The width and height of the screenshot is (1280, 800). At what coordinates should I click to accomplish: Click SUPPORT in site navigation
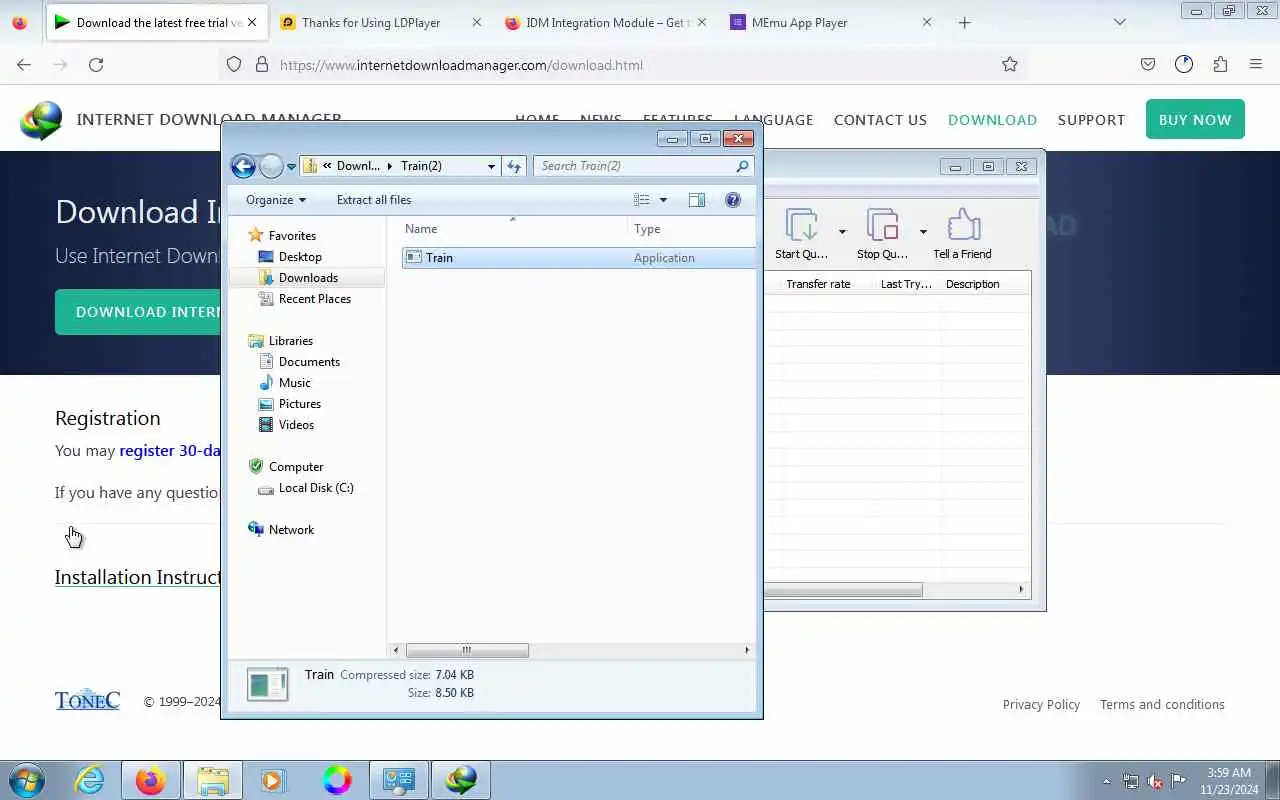click(x=1091, y=120)
